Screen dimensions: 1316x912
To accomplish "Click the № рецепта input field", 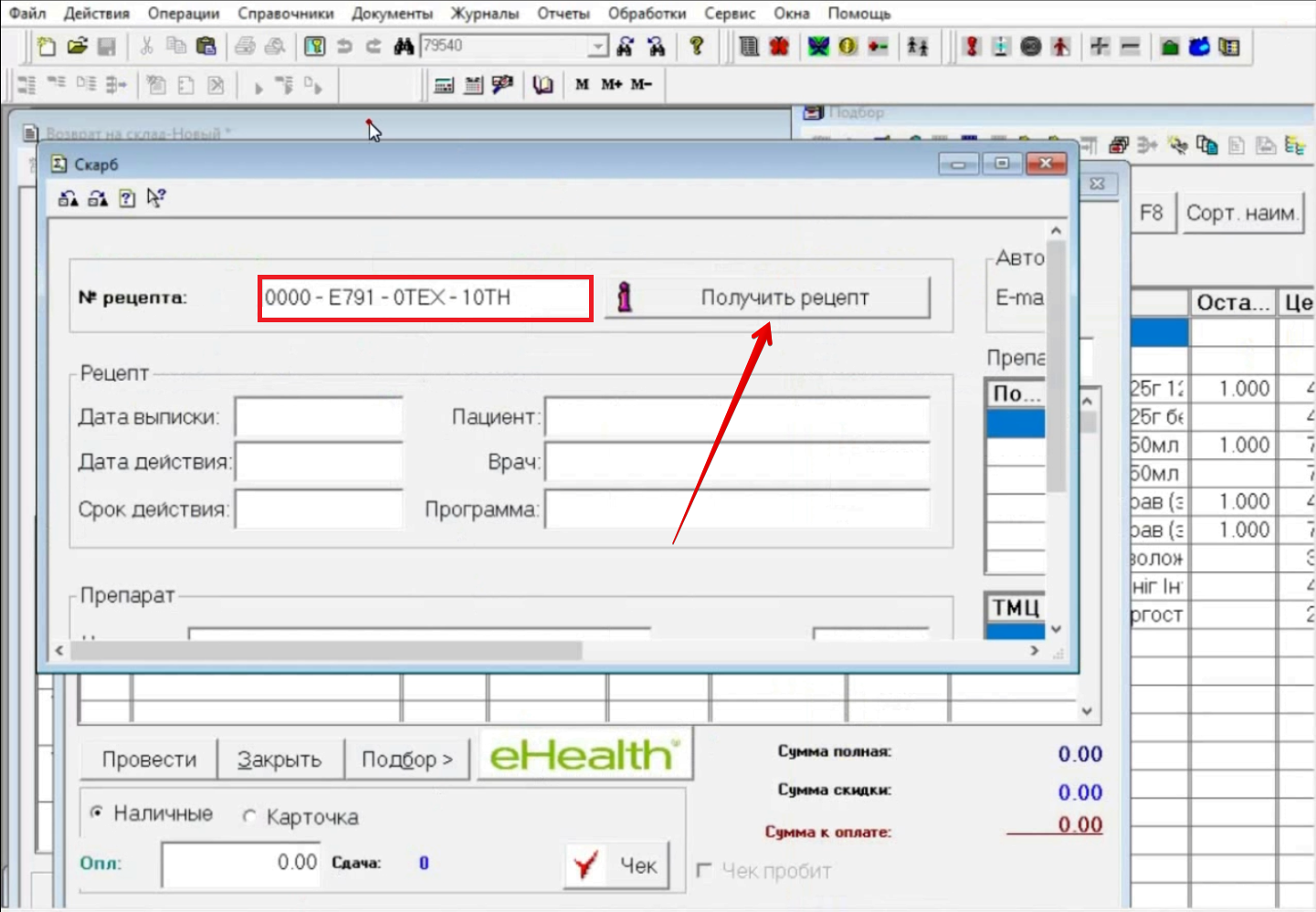I will tap(425, 299).
